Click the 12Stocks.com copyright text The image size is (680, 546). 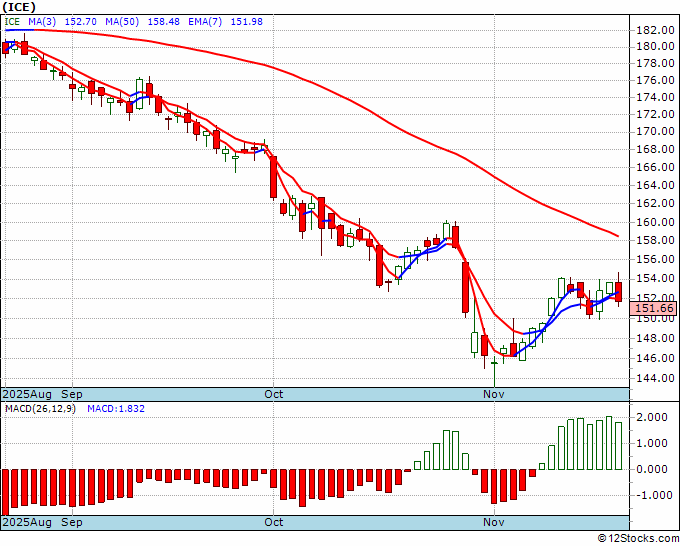(x=638, y=538)
